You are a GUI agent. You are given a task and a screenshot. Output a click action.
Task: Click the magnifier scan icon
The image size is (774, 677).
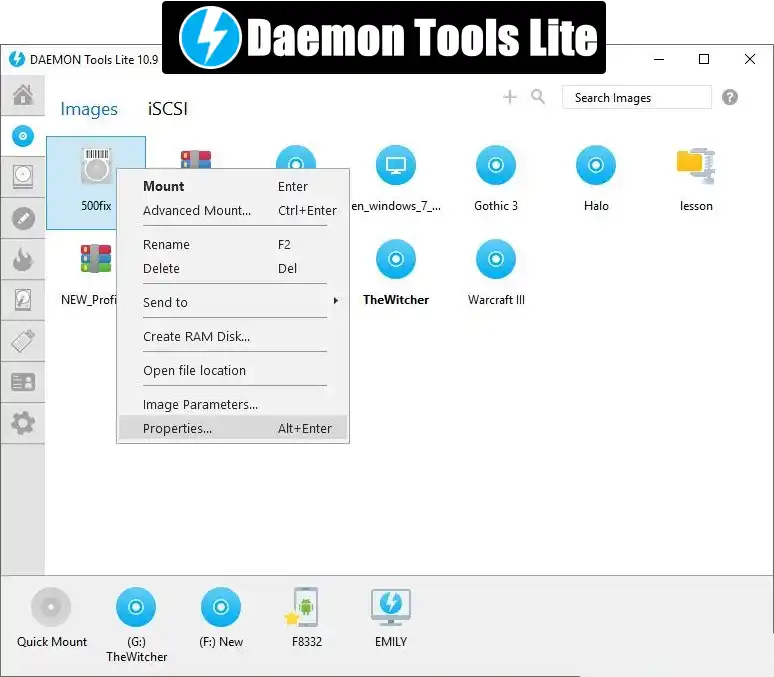coord(538,97)
